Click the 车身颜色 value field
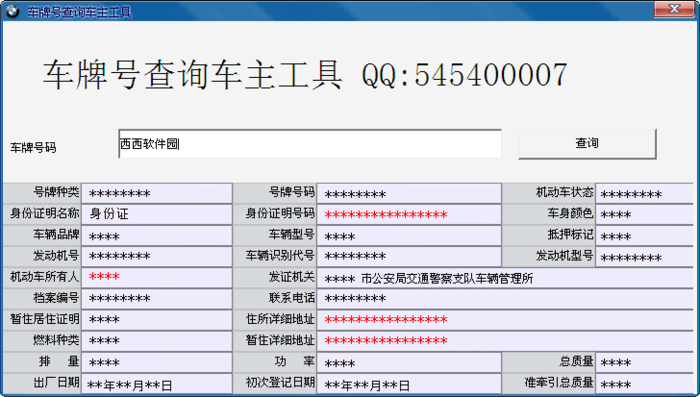This screenshot has width=700, height=397. [x=644, y=214]
